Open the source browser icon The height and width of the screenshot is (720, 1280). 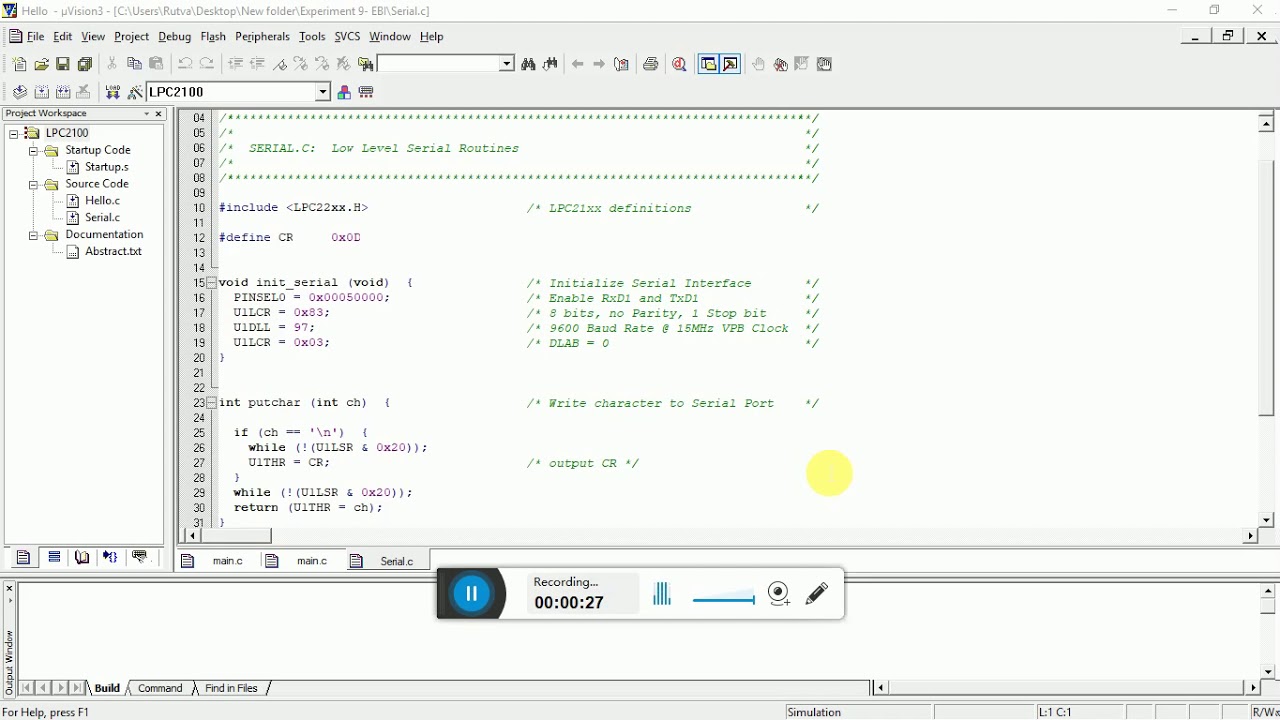click(x=622, y=64)
